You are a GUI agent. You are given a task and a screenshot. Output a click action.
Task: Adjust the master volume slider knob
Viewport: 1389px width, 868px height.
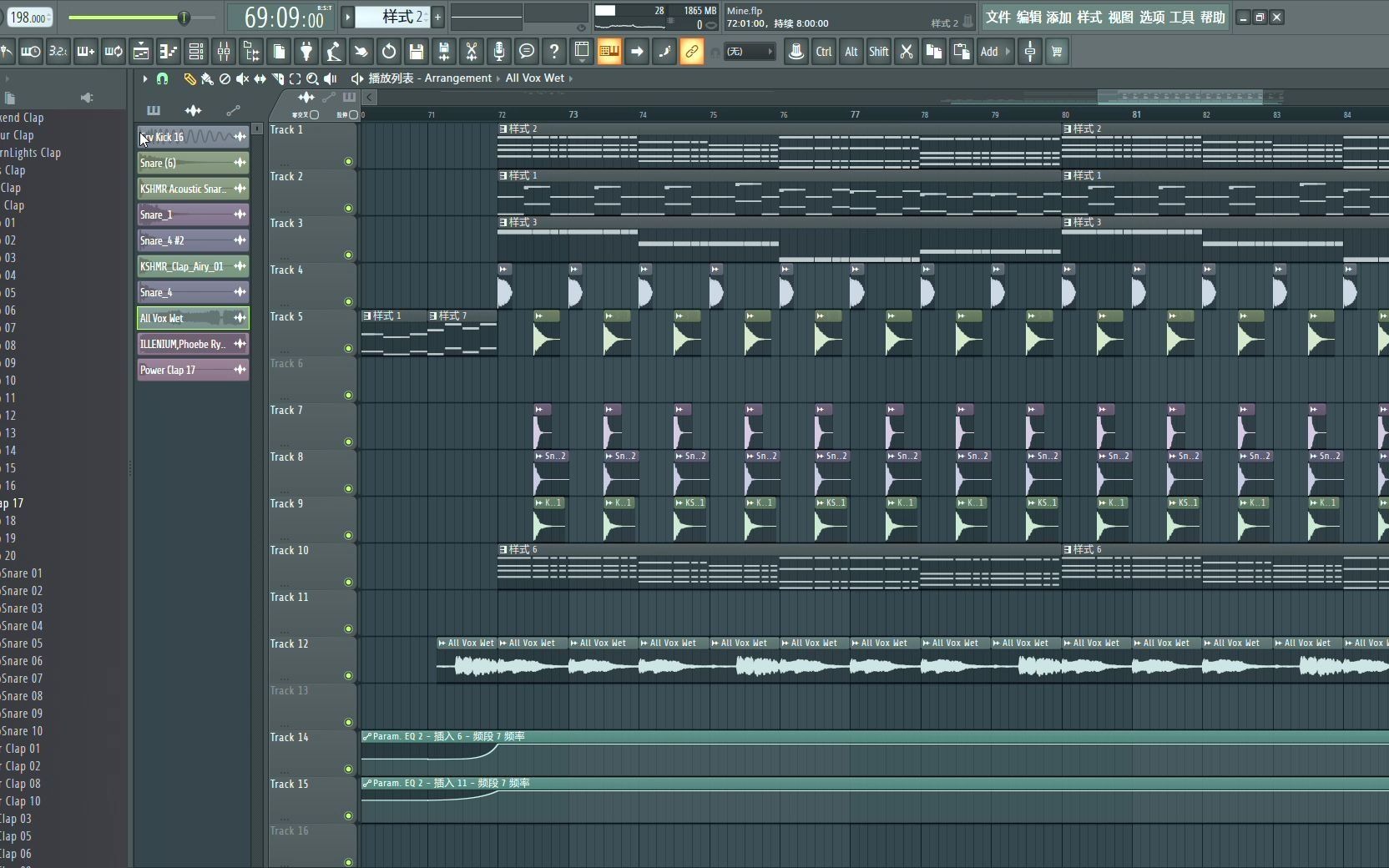coord(184,18)
